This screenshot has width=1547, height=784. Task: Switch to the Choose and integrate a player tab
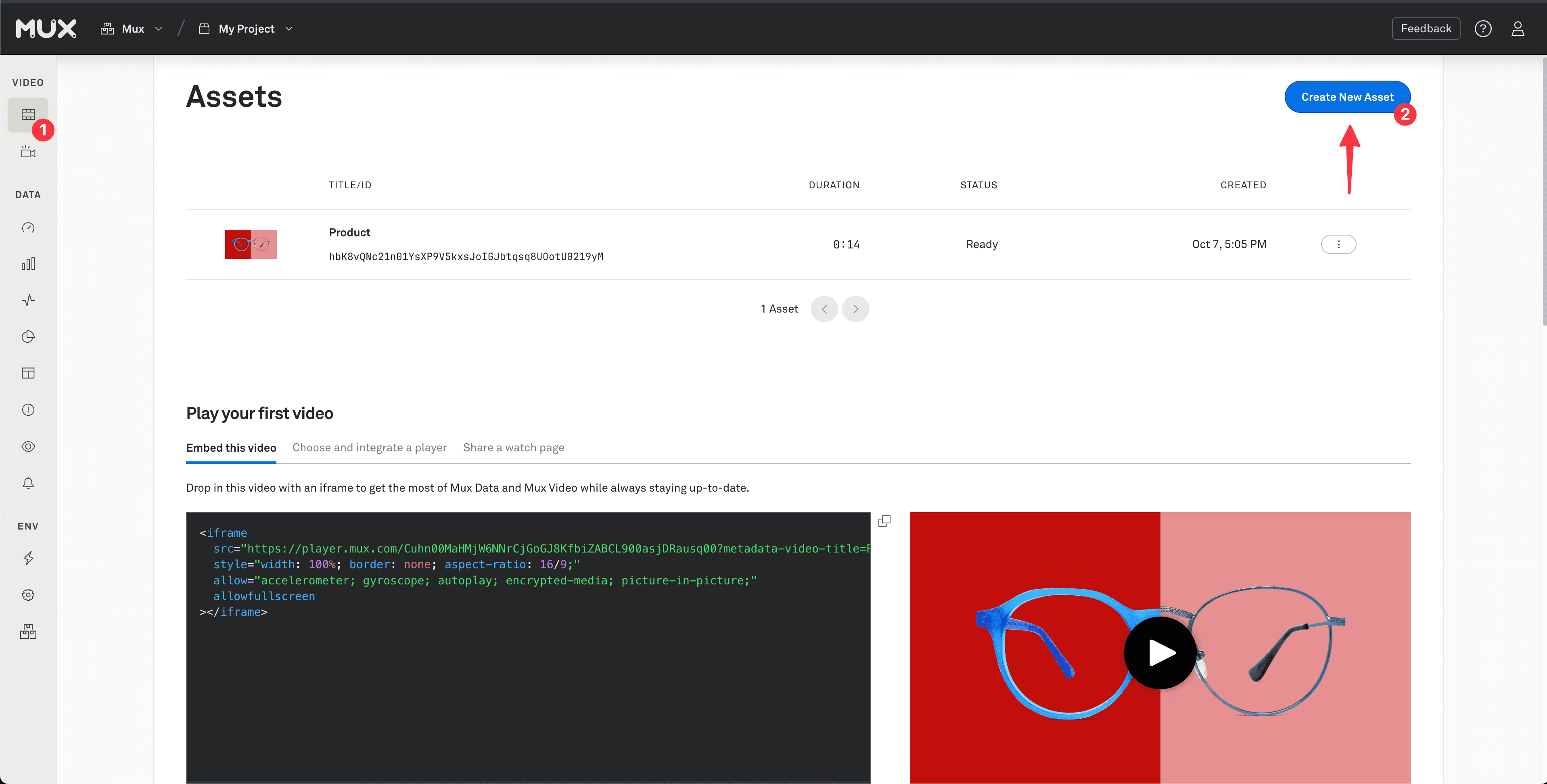(369, 447)
